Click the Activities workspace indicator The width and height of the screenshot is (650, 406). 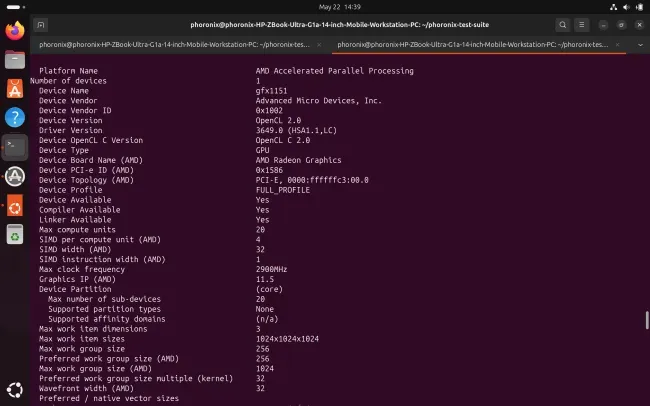point(16,7)
